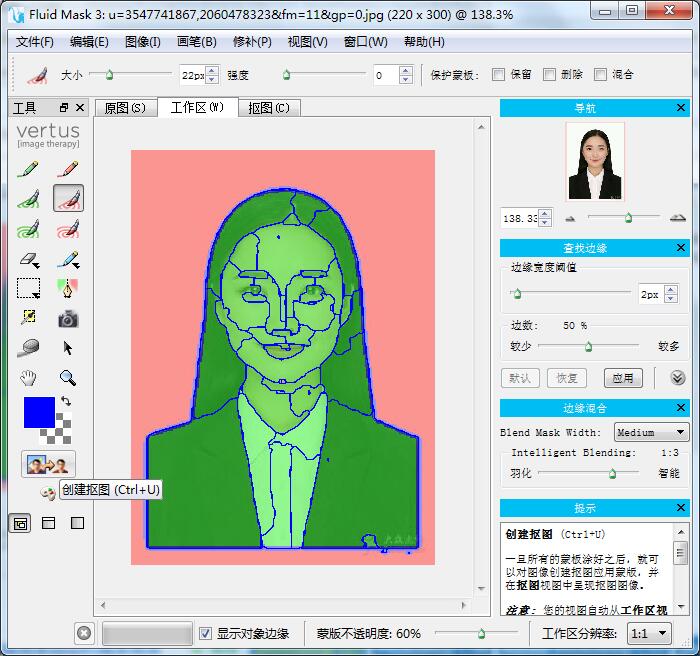Open the 修补(P) menu

pyautogui.click(x=252, y=42)
